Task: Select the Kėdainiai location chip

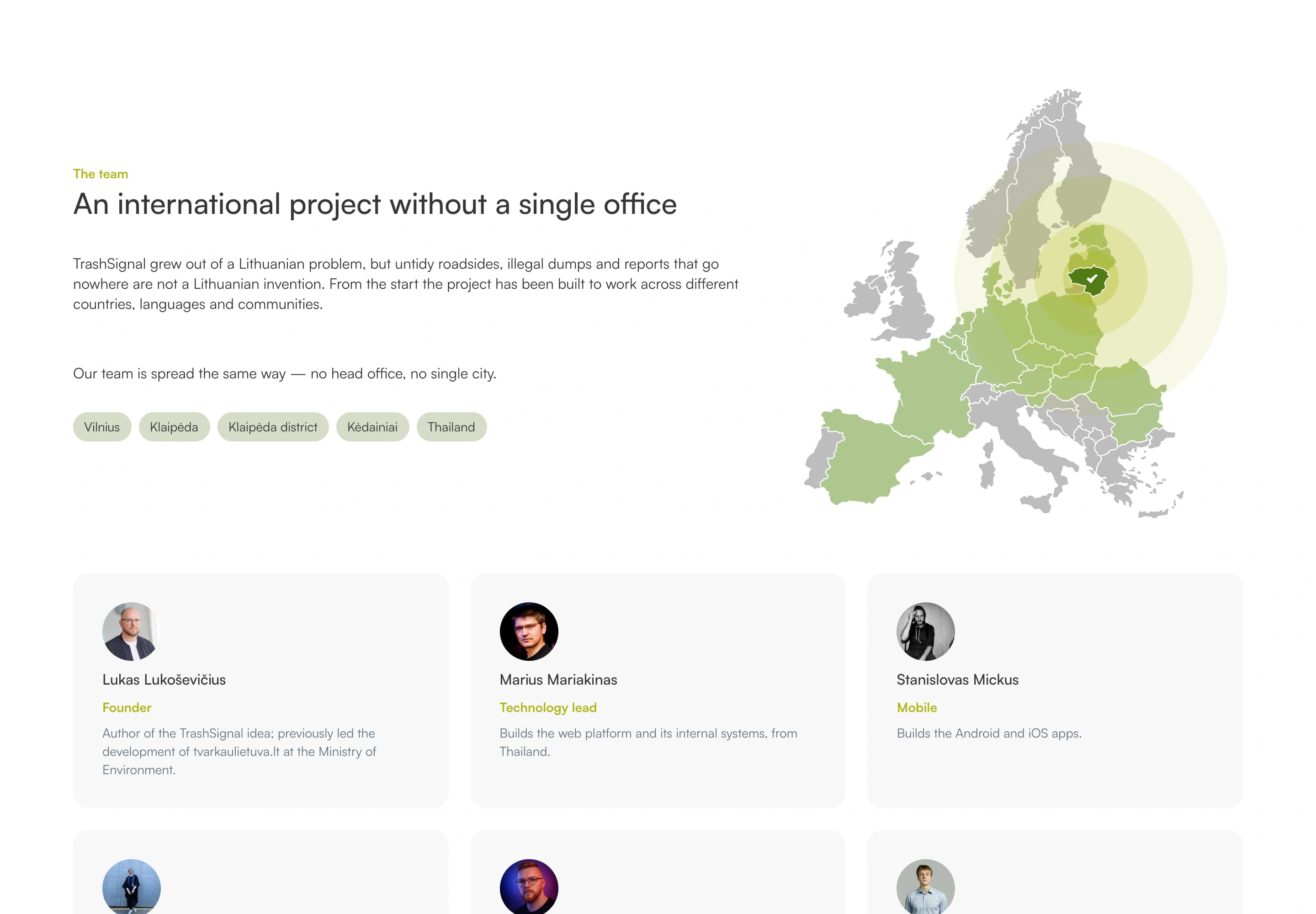Action: coord(372,427)
